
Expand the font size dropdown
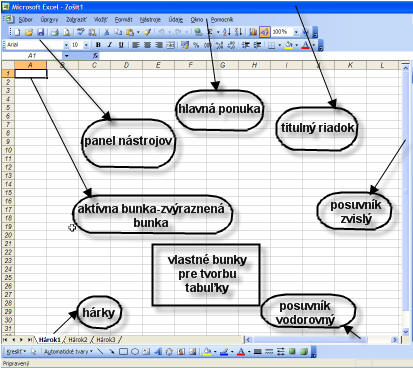86,45
